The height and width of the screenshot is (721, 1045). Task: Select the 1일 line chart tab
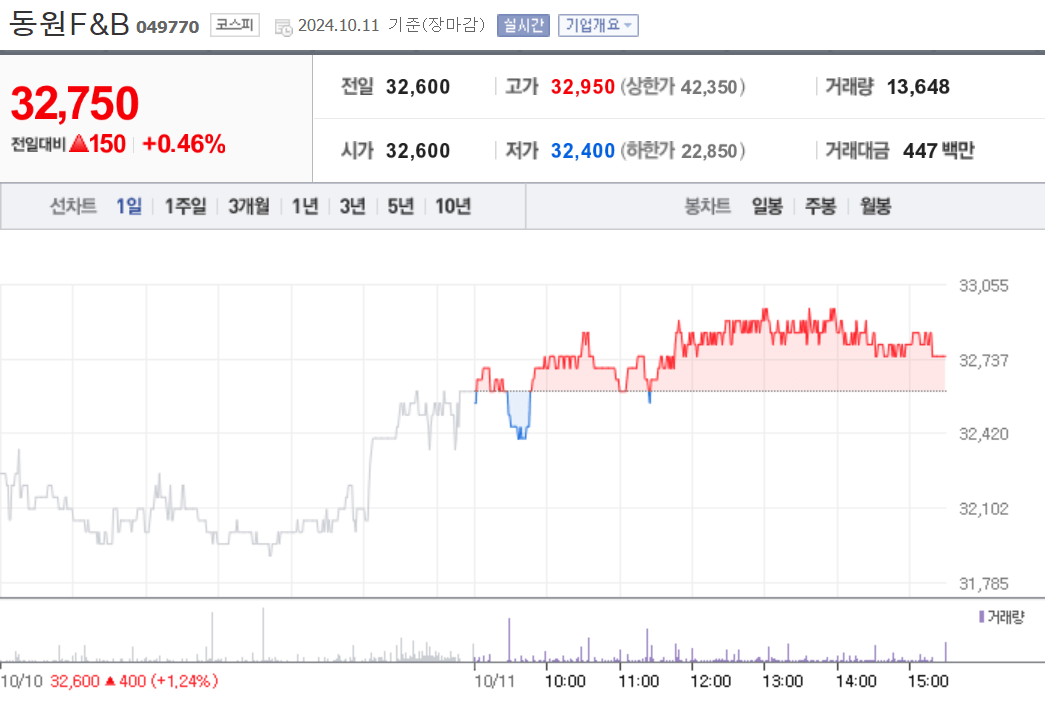click(129, 206)
